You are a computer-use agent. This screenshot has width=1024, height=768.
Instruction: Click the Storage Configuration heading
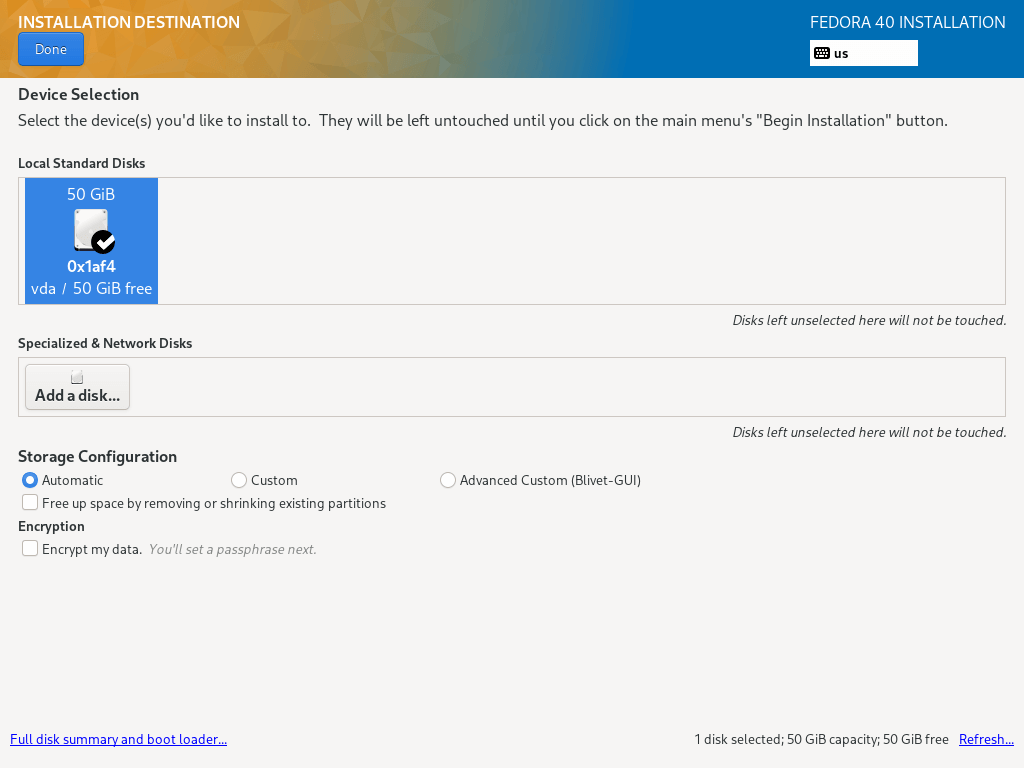click(97, 456)
